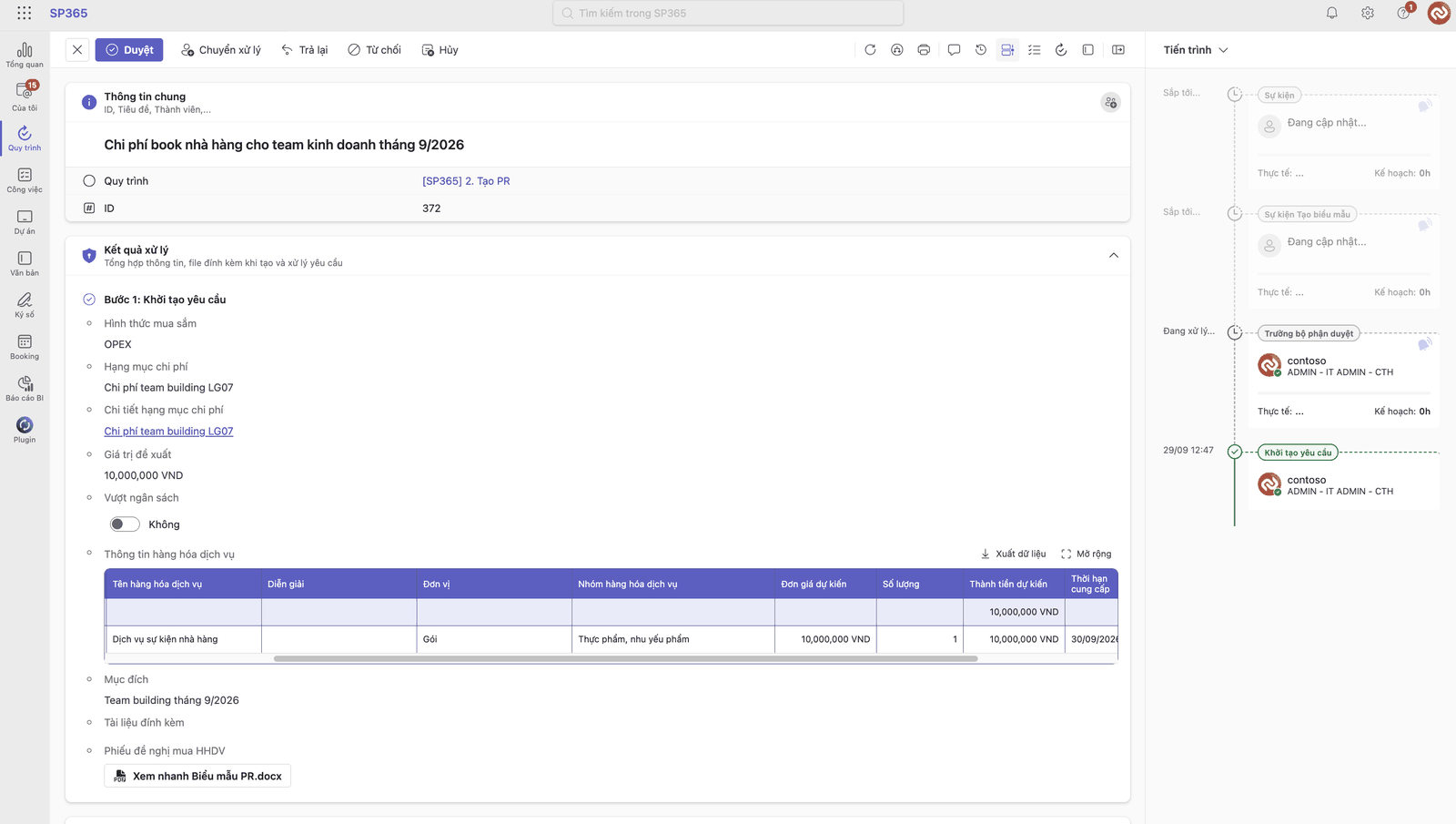Open Của tôi with the 15 badge
1456x824 pixels.
(25, 96)
